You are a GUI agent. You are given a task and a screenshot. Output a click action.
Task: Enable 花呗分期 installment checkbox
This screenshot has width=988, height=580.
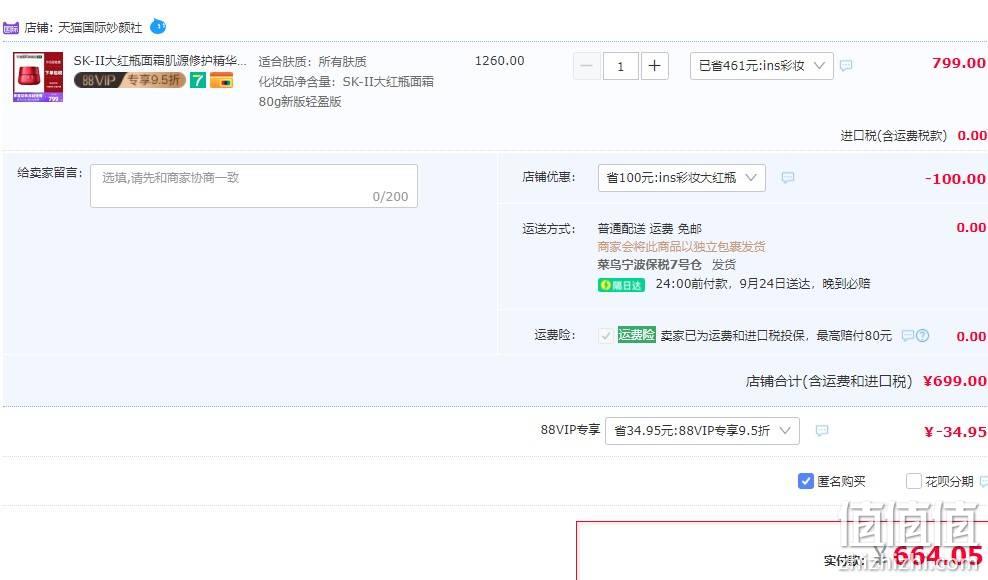point(914,481)
